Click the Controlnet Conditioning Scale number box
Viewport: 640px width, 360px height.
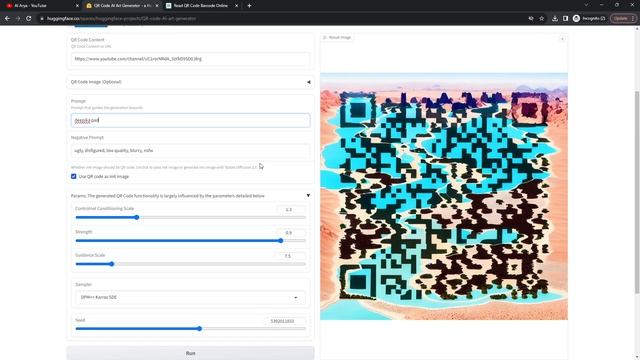point(291,209)
